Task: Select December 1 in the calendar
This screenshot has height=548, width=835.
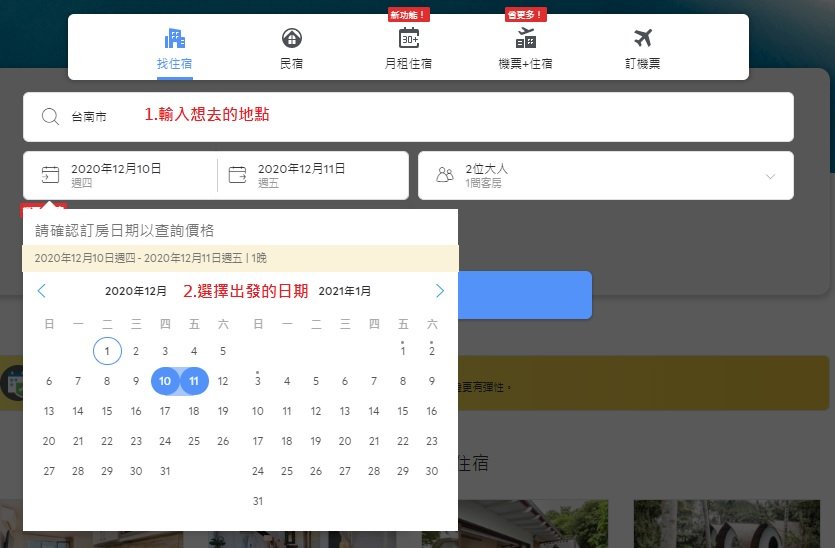Action: tap(107, 351)
